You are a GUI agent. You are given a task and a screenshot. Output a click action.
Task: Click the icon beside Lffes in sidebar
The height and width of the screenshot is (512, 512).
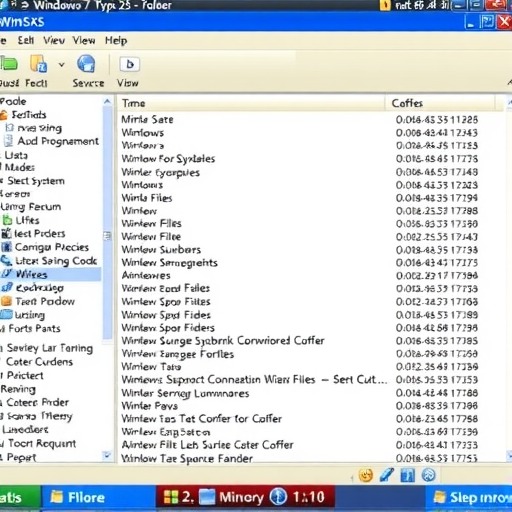[7, 220]
